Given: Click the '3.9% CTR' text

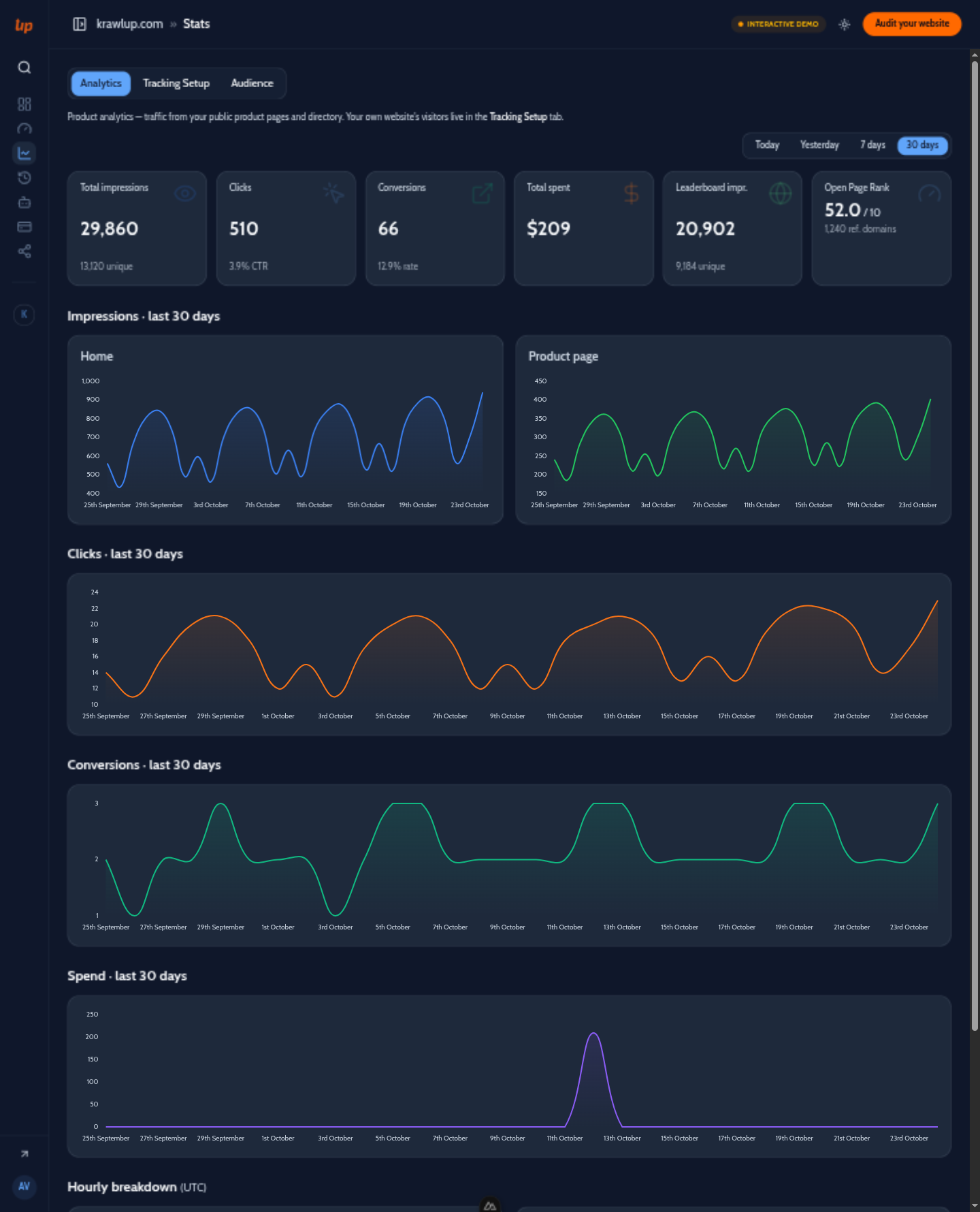Looking at the screenshot, I should click(x=248, y=266).
